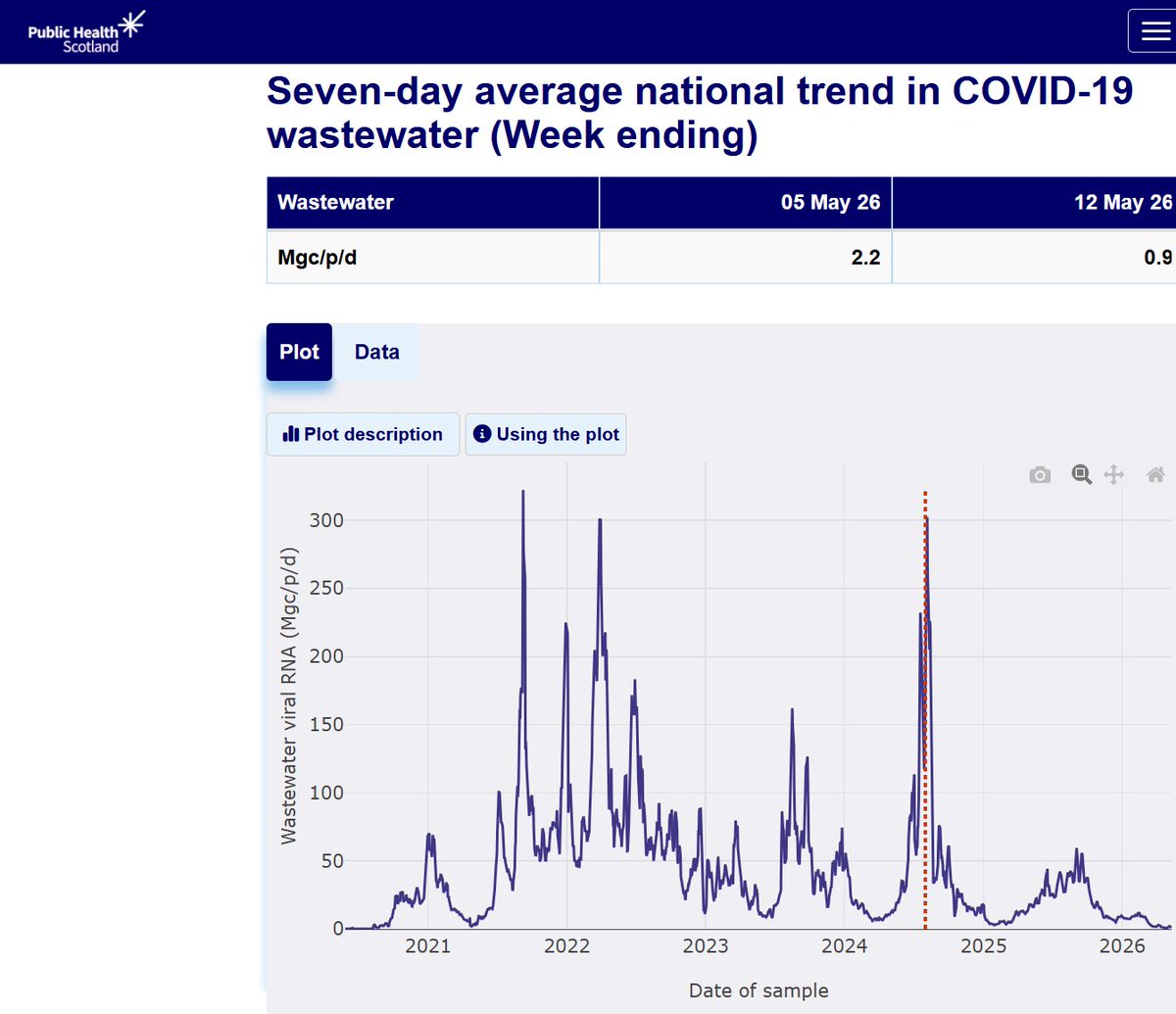Click the 05 May 26 column header
This screenshot has height=1014, width=1176.
tap(746, 203)
